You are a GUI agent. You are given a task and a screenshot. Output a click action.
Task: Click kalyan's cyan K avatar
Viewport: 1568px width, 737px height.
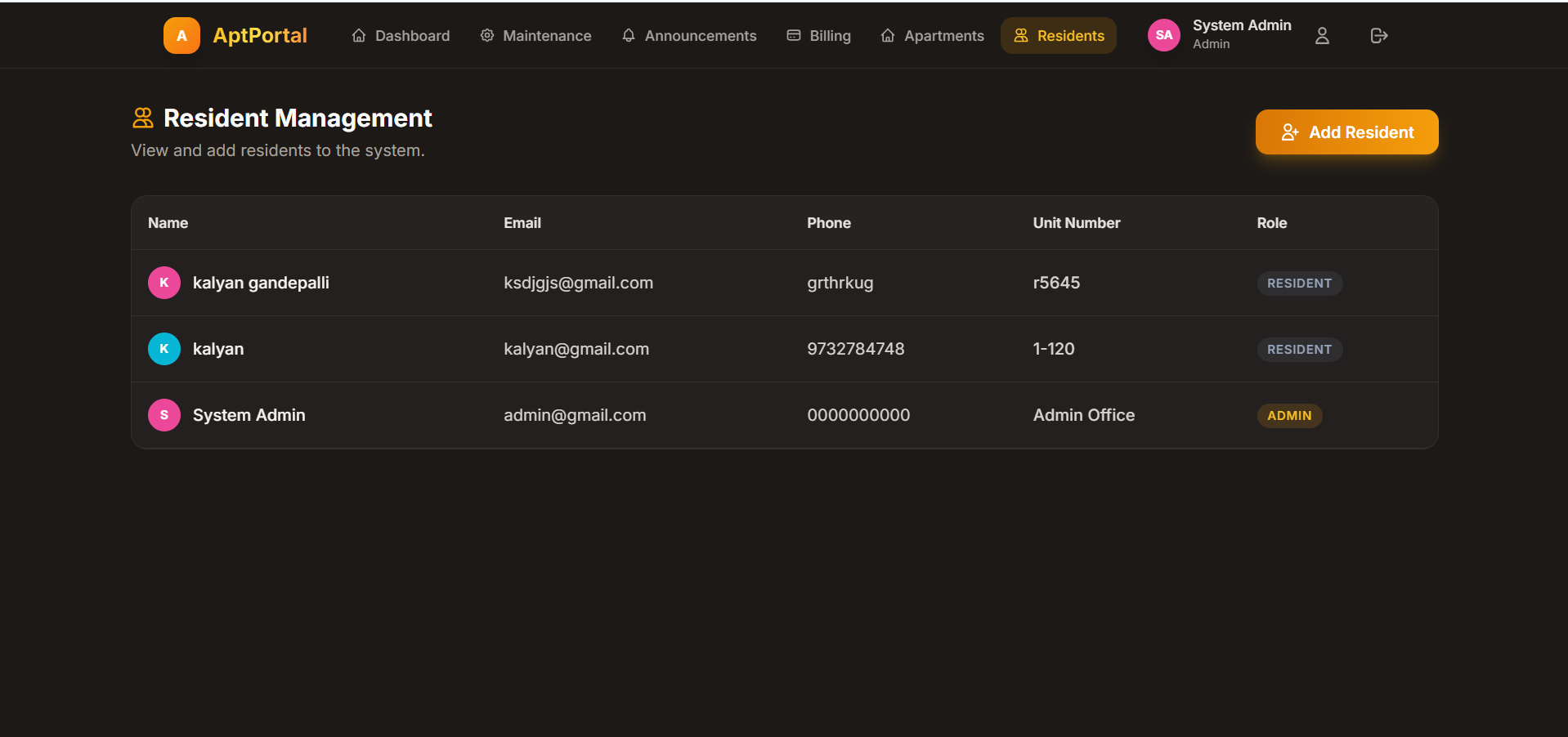[x=164, y=349]
